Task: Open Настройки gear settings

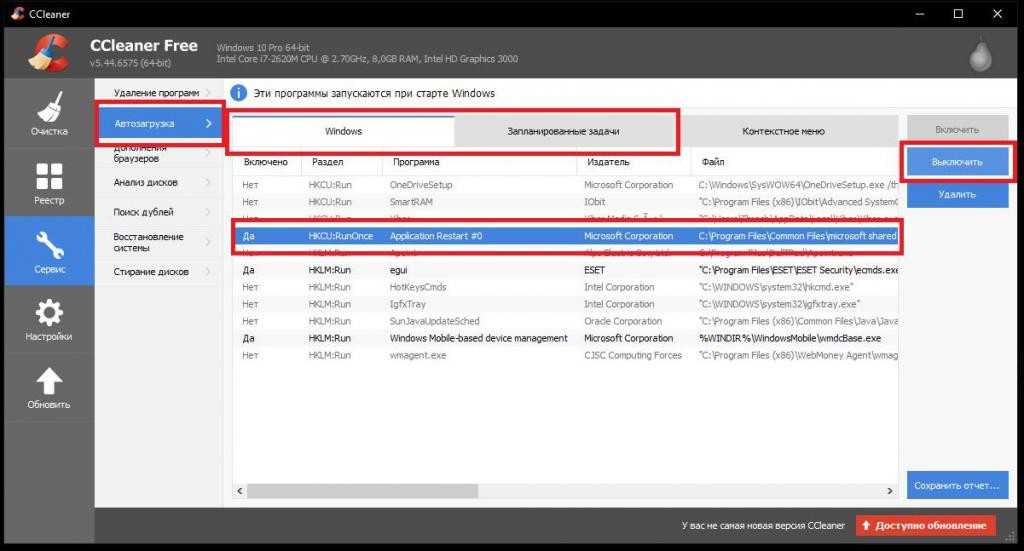Action: 48,320
